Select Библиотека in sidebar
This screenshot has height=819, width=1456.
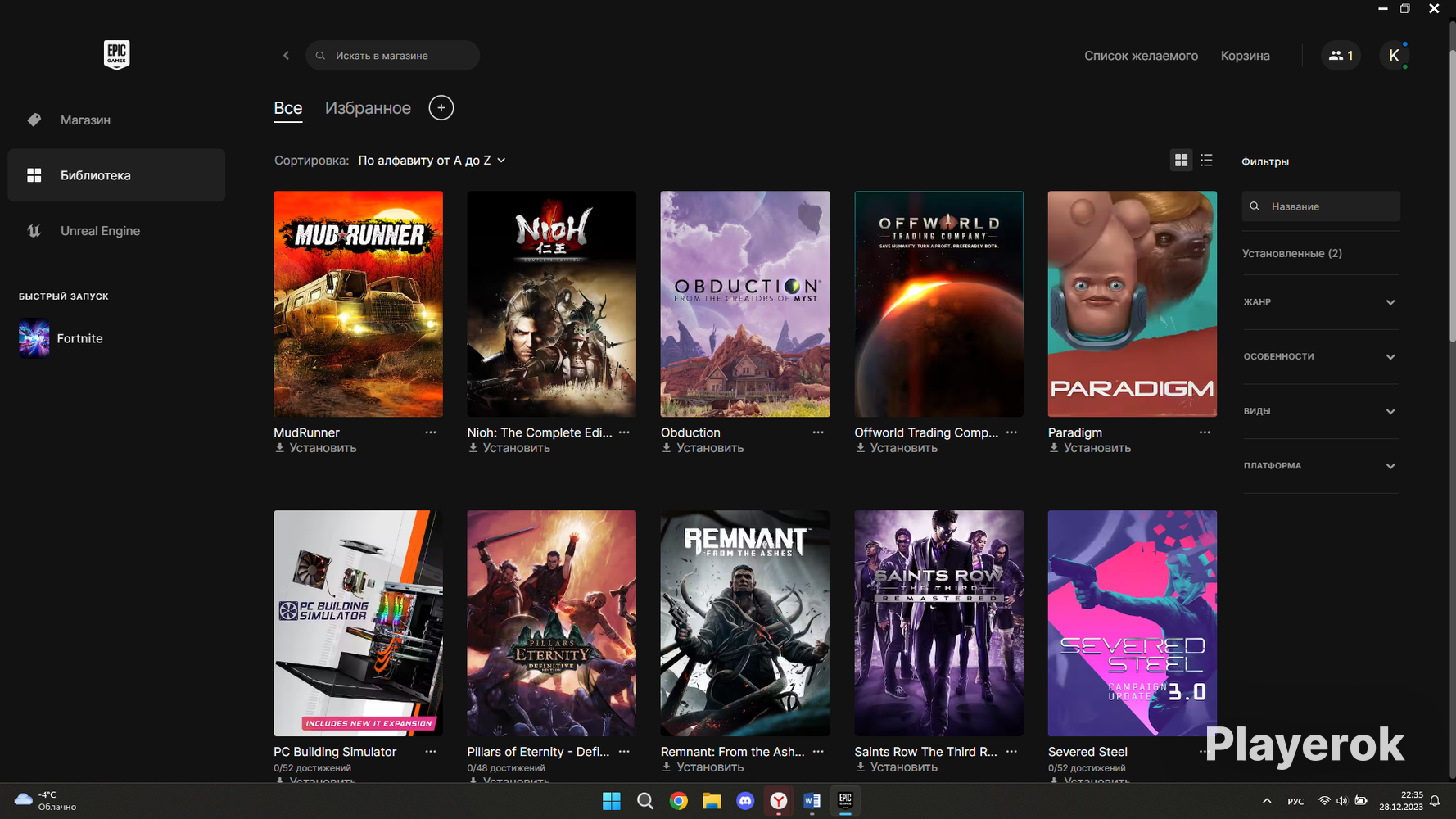tap(116, 175)
